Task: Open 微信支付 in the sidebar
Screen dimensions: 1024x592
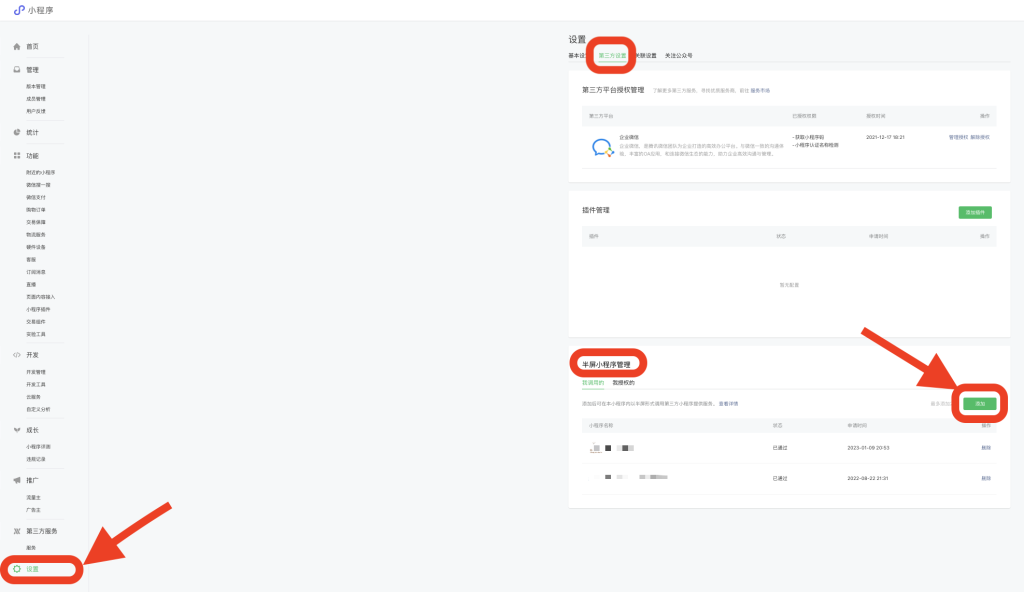Action: [x=36, y=197]
